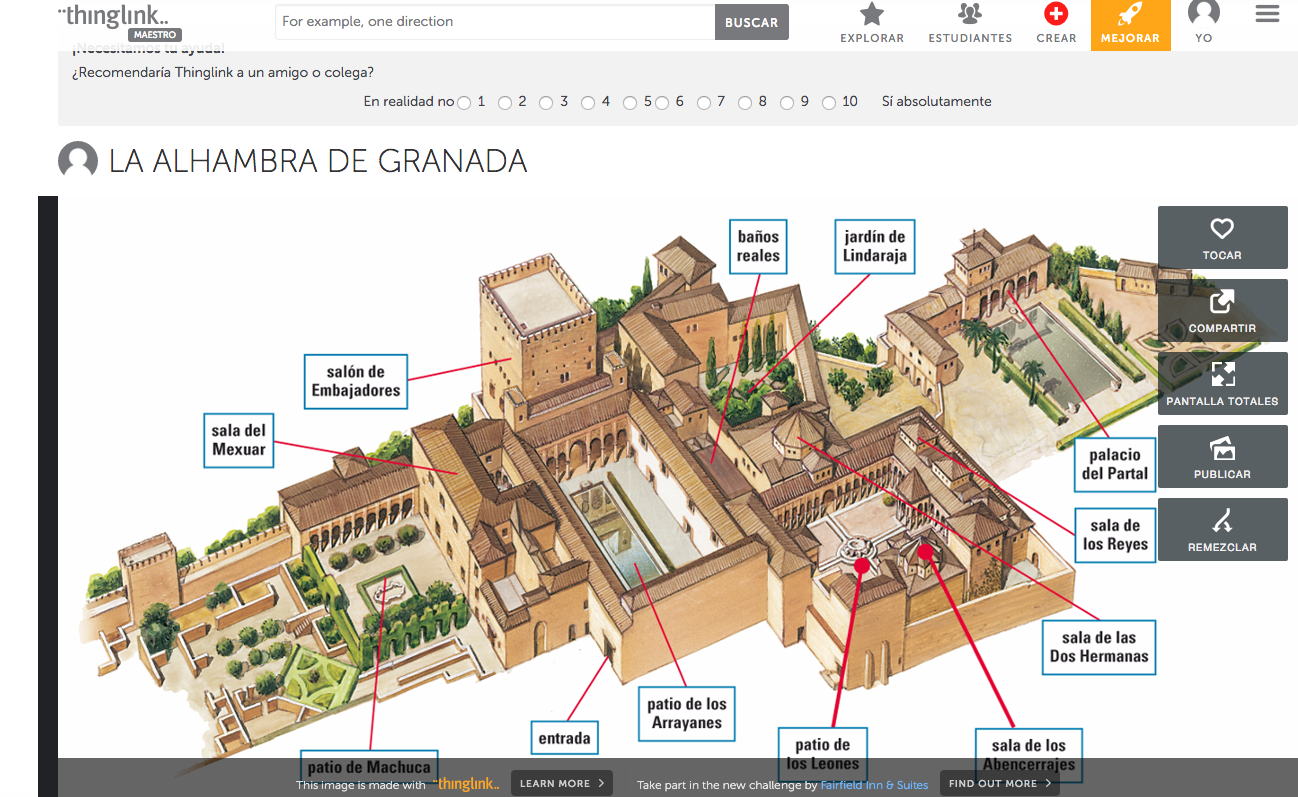Click the Remezclar remix icon

tap(1222, 520)
